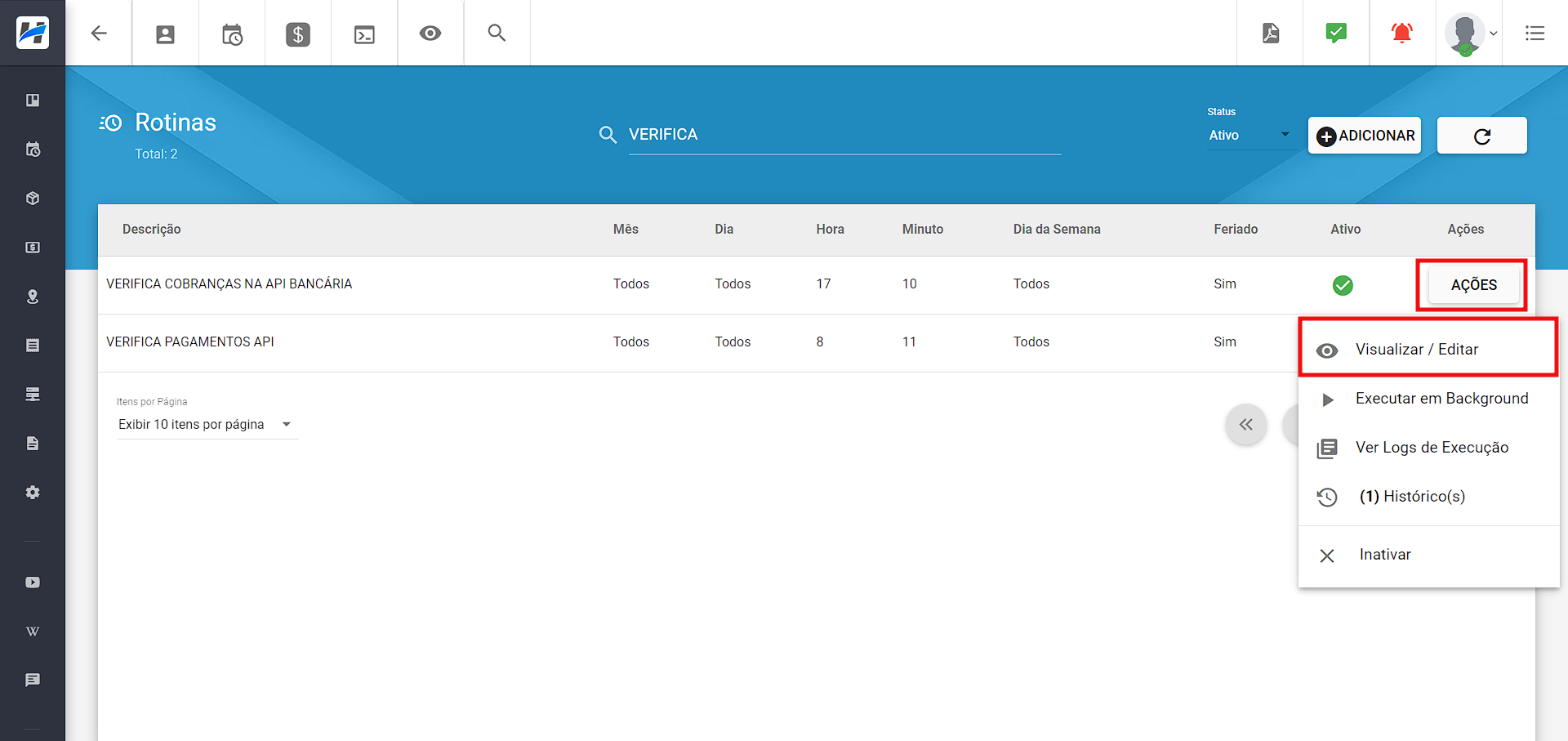Viewport: 1568px width, 741px height.
Task: Click the Hora column header
Action: pyautogui.click(x=830, y=230)
